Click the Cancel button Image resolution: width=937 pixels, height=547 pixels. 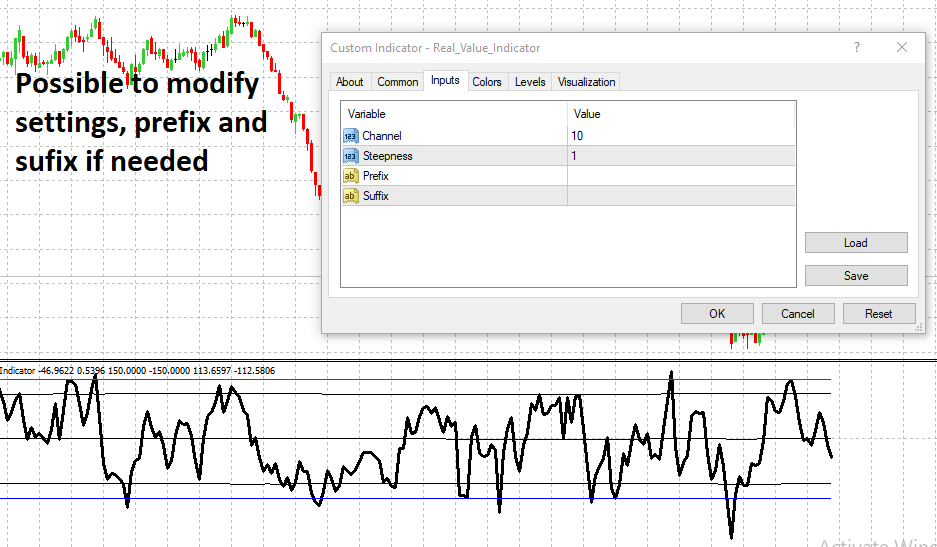[798, 314]
